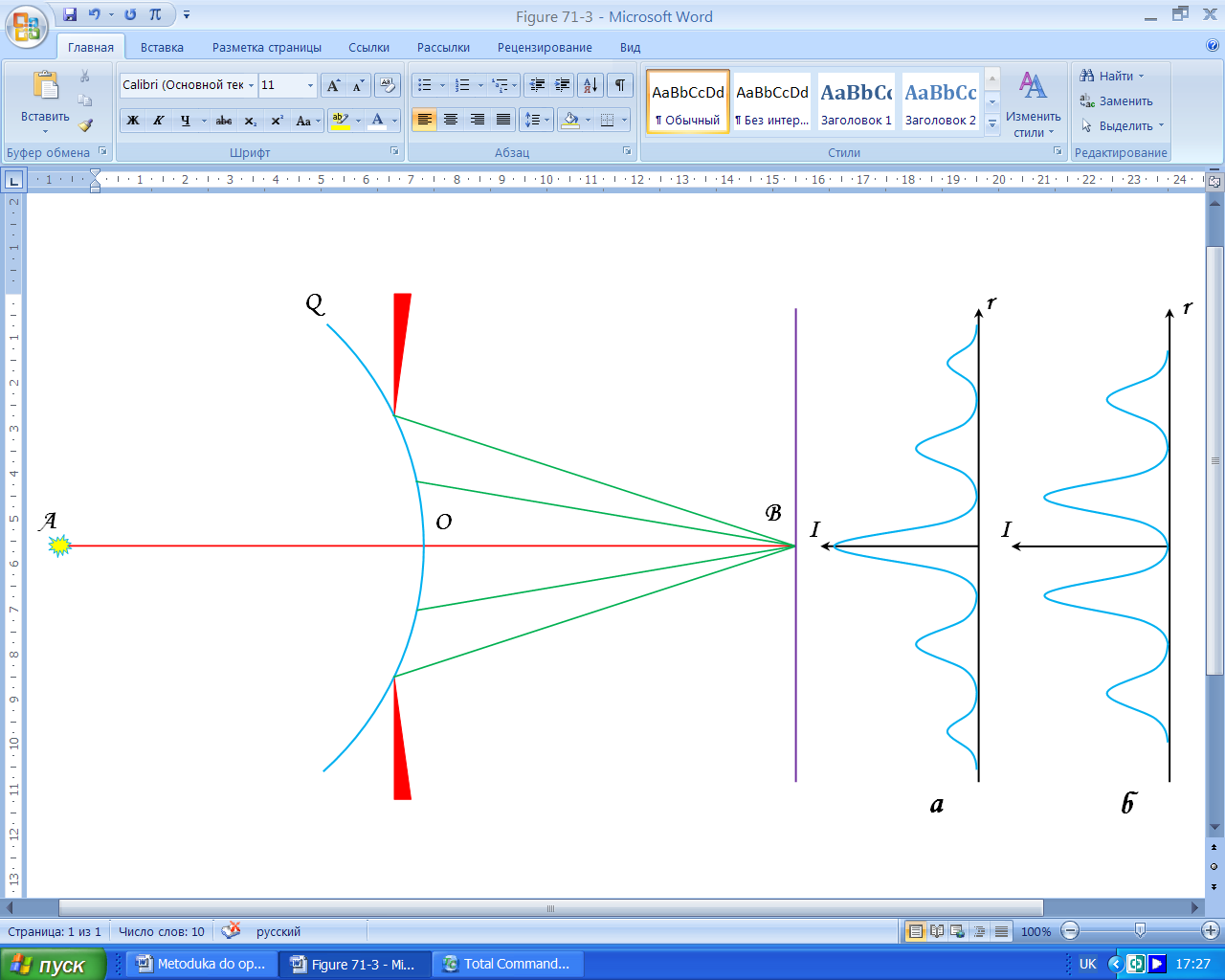Undo the last action
The image size is (1225, 980).
[94, 14]
